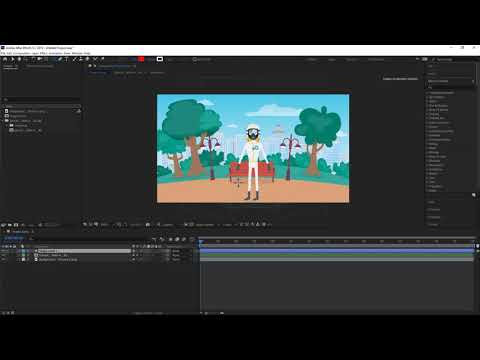Screen dimensions: 480x360
Task: Click Interpret Footage icon in Project panel
Action: [x=3, y=225]
